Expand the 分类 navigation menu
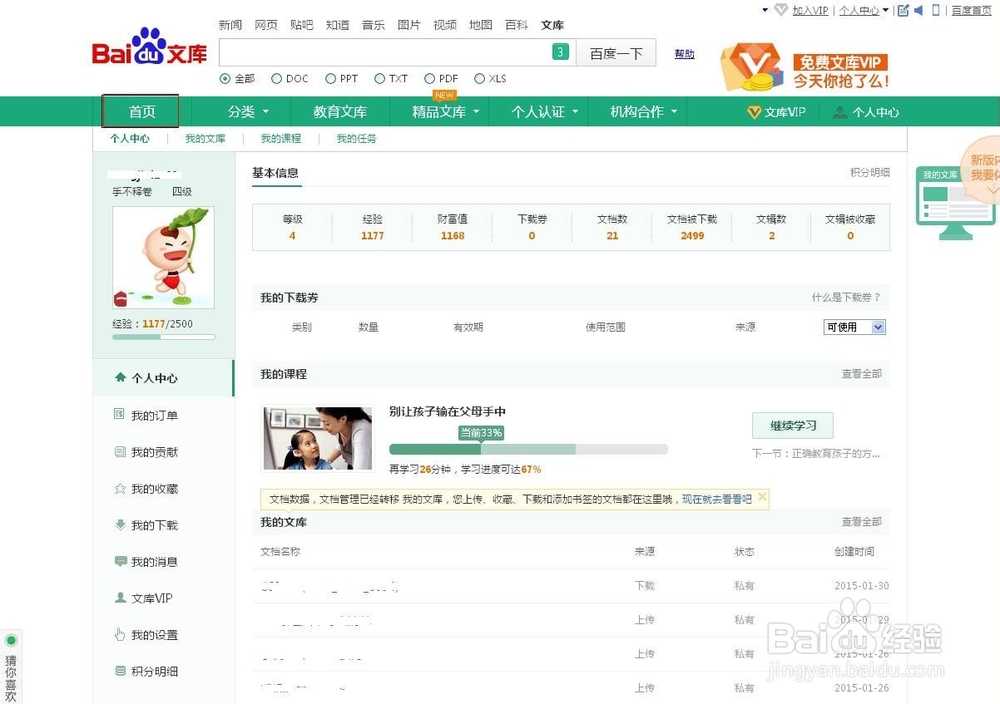 tap(245, 111)
